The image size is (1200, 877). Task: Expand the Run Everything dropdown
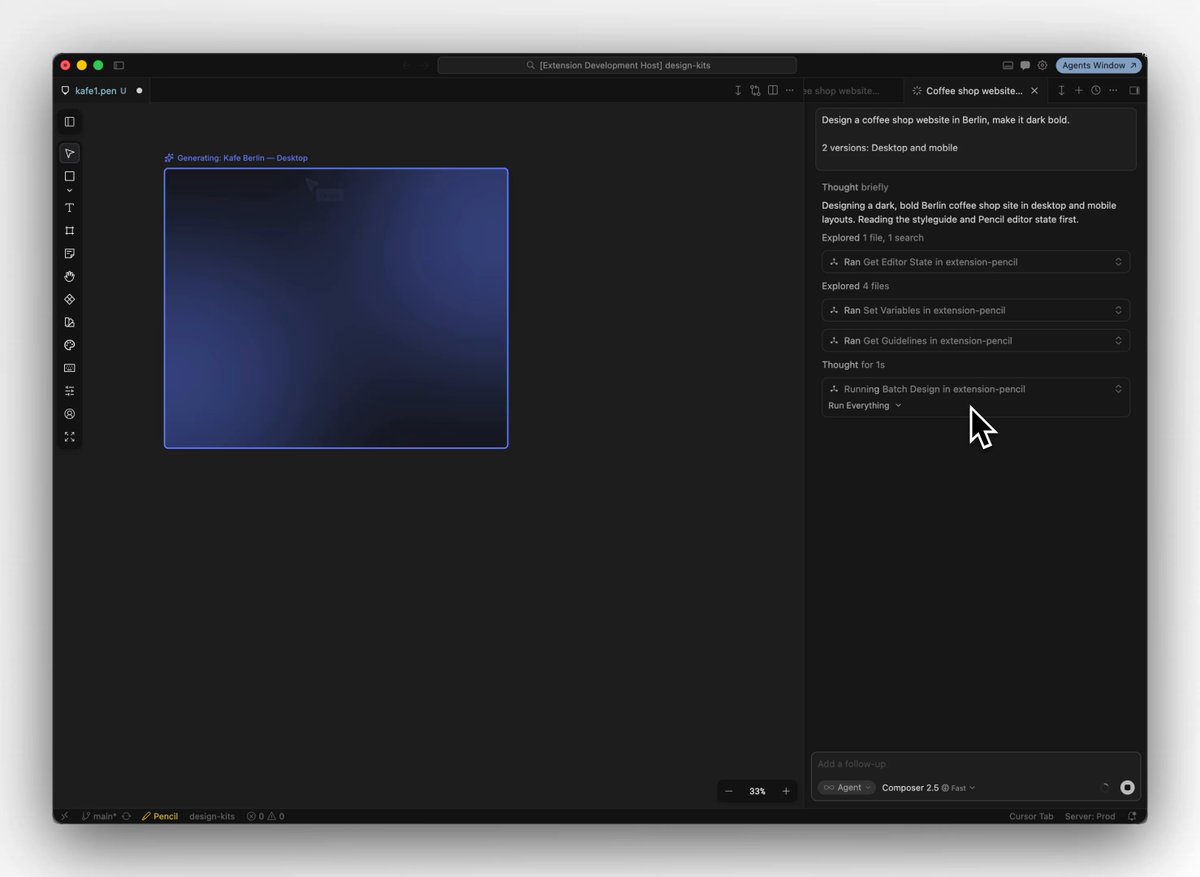865,406
